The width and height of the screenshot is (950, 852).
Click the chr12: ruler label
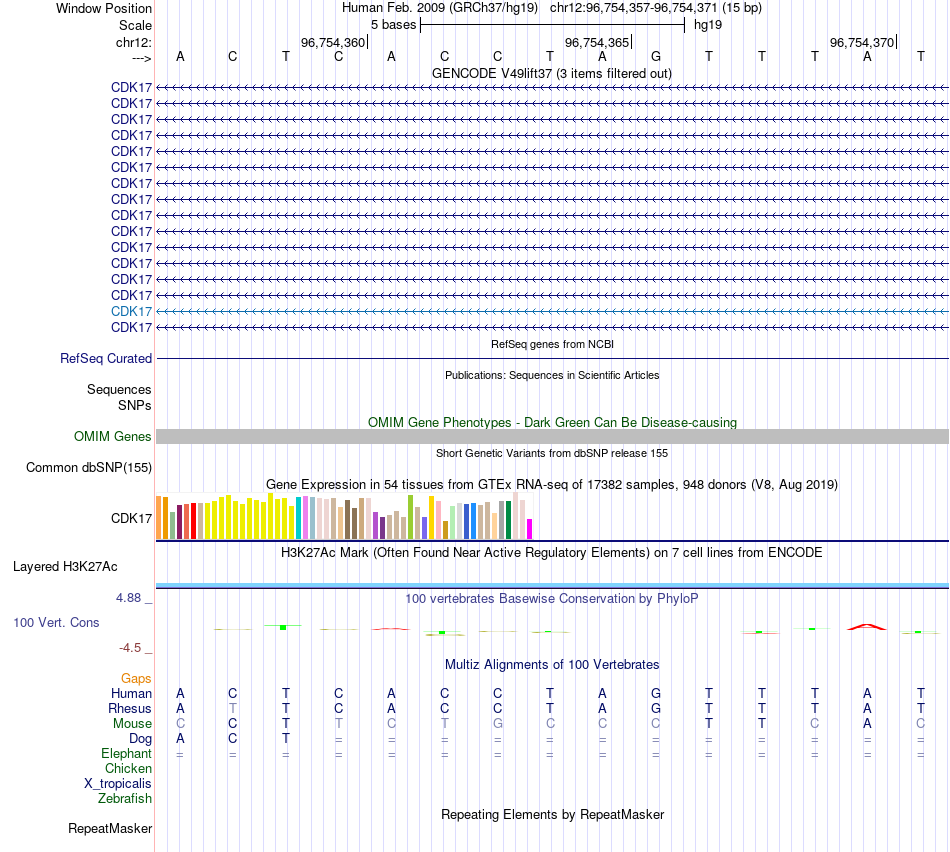pyautogui.click(x=133, y=42)
